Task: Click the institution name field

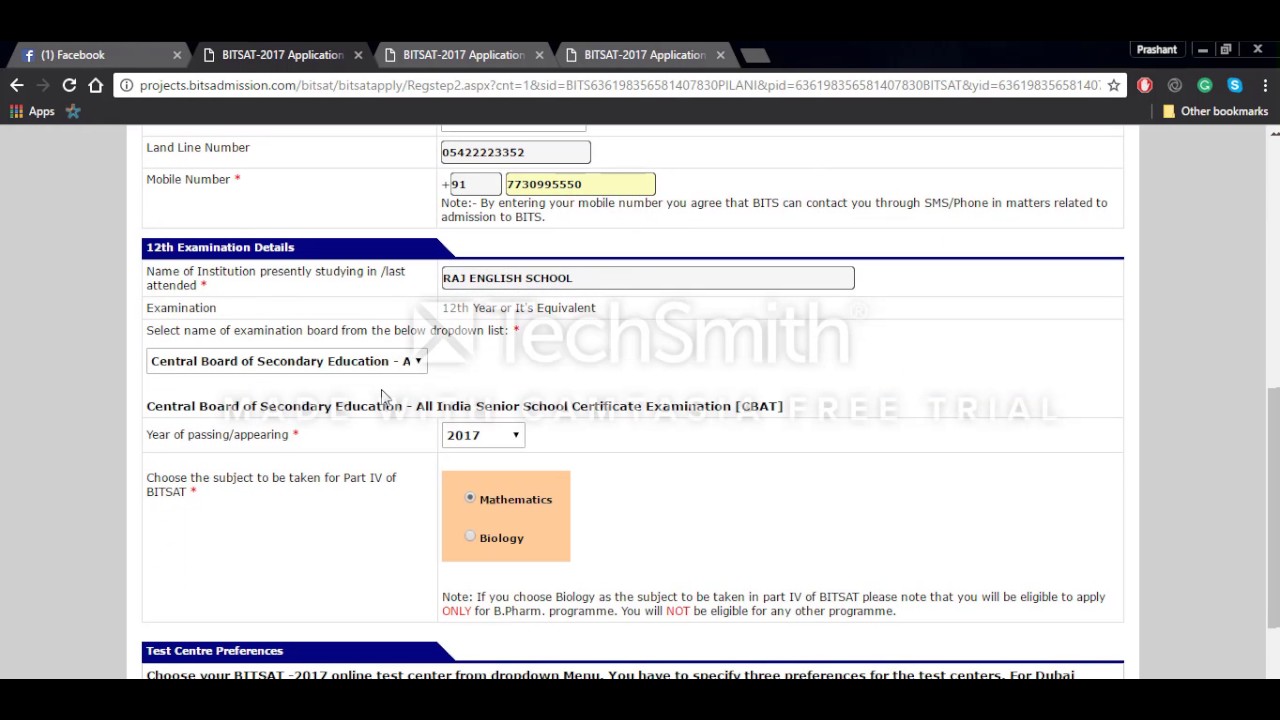Action: pos(648,278)
